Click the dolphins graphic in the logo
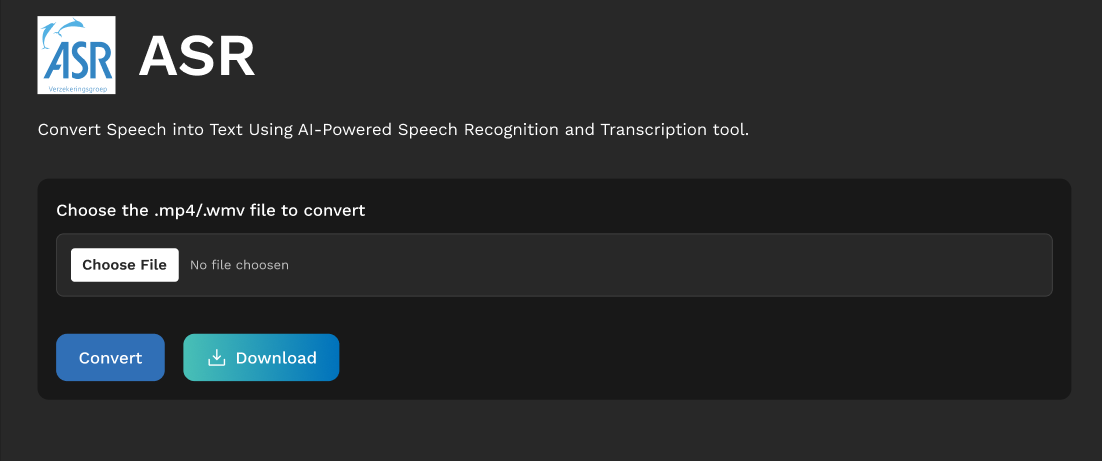 tap(80, 31)
